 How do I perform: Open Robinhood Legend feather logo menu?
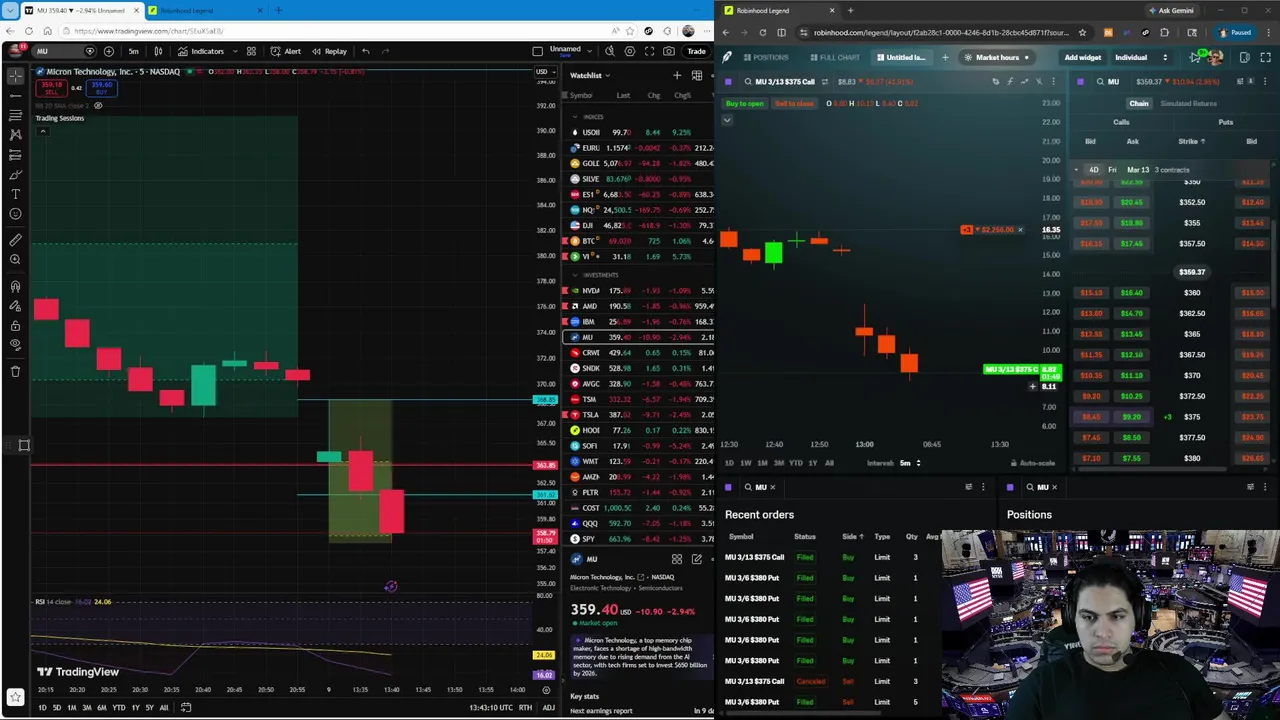coord(727,57)
